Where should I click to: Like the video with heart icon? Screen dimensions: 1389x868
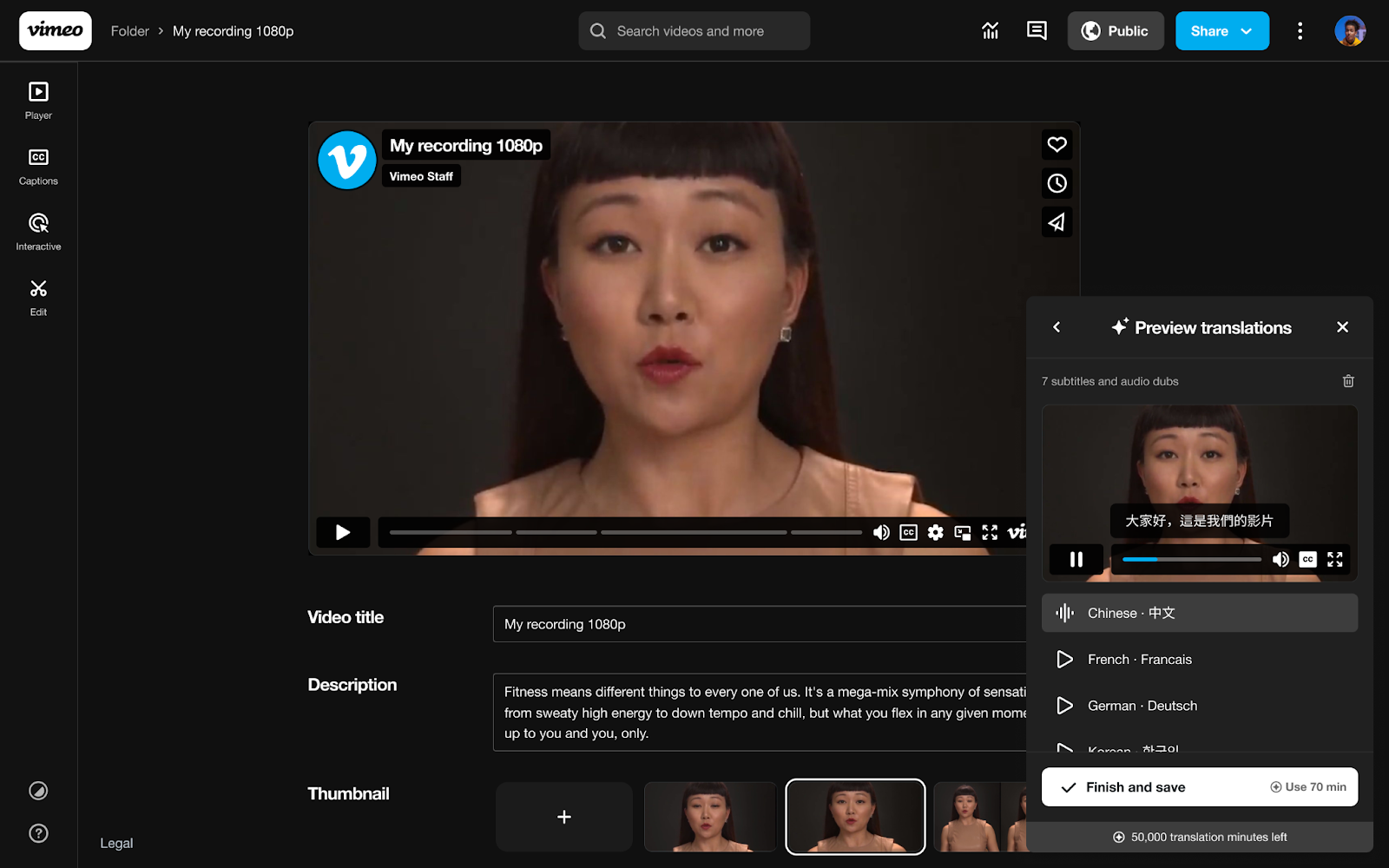point(1057,145)
